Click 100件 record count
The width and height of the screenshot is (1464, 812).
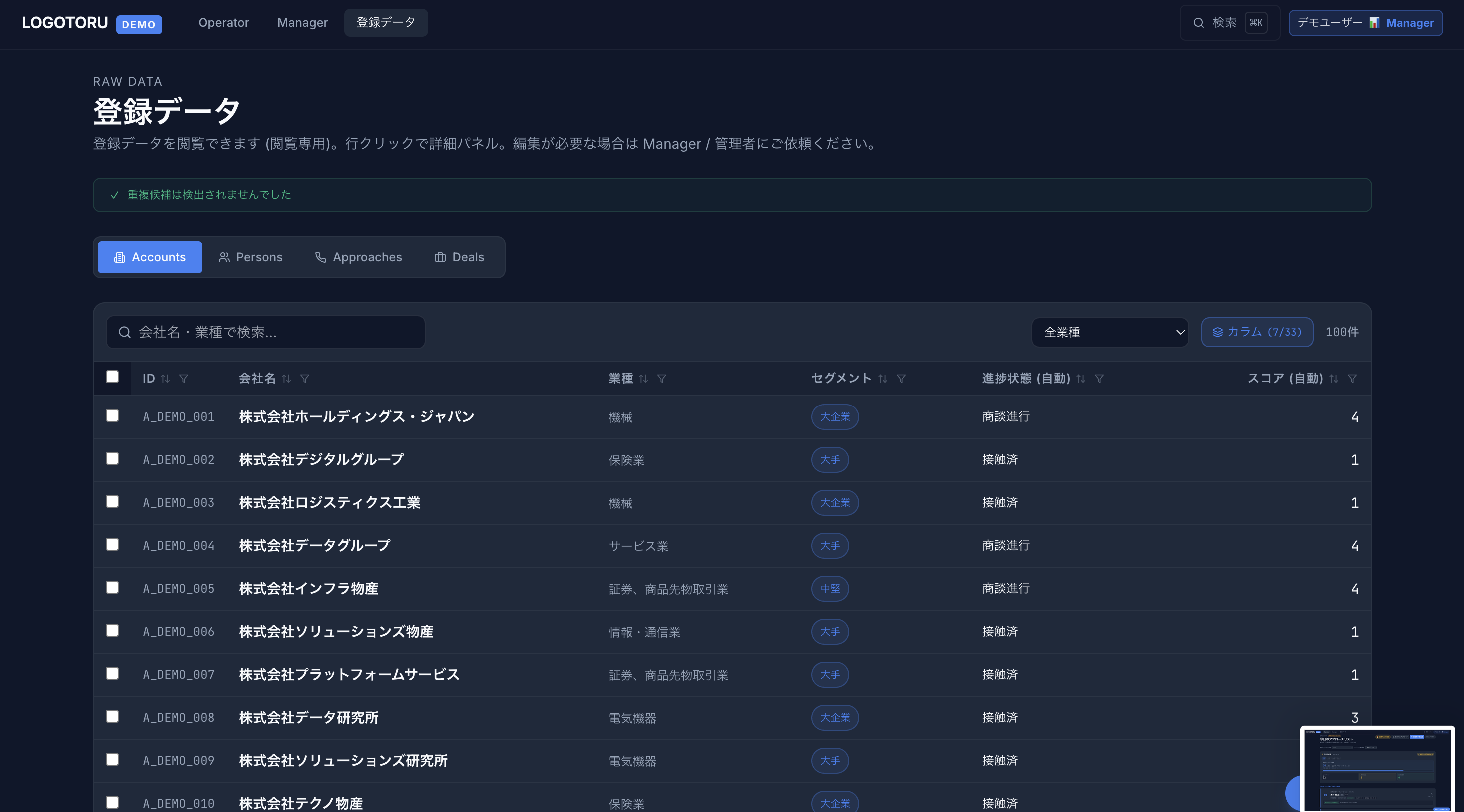[1342, 332]
